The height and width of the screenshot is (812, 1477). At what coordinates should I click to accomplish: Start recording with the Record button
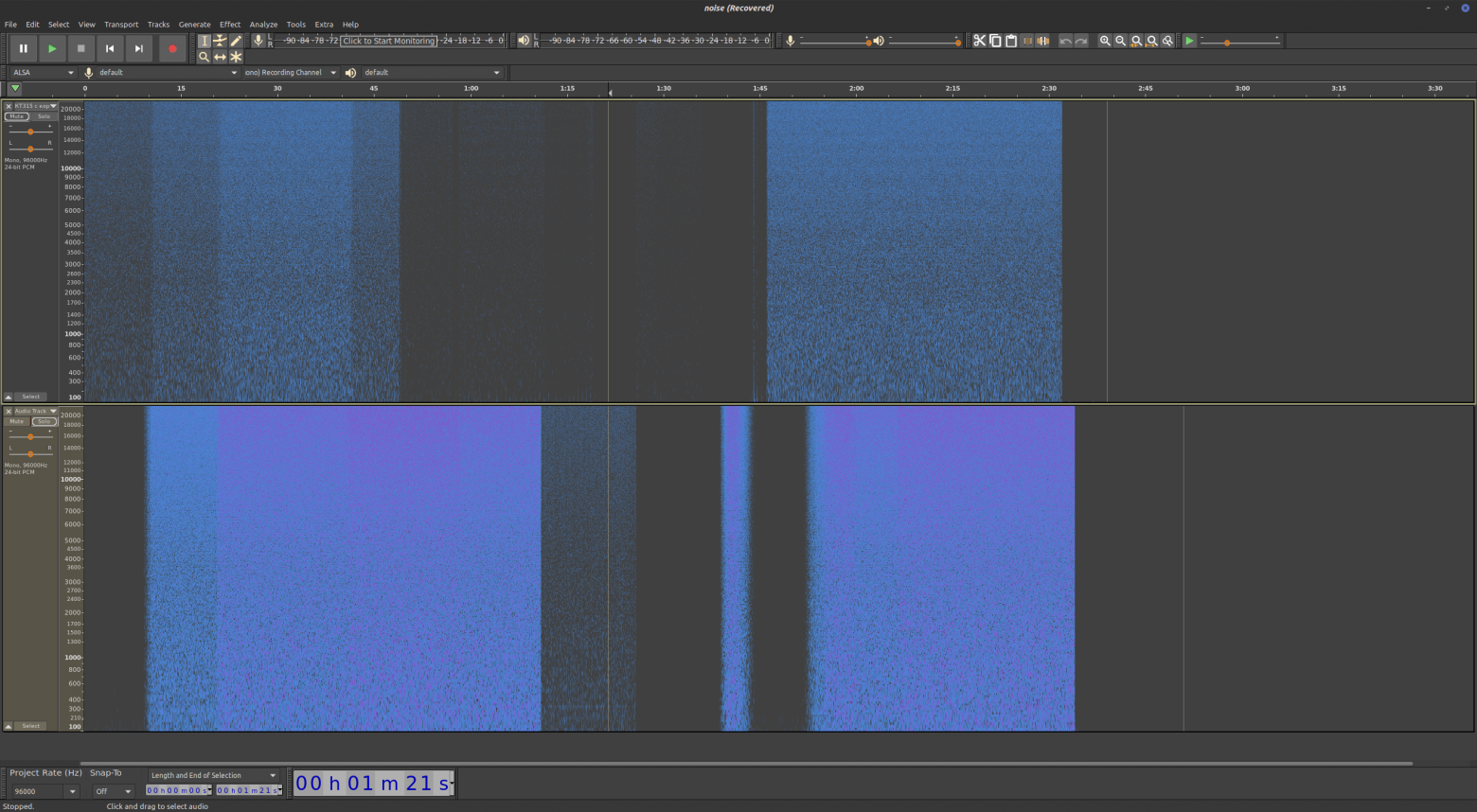tap(172, 48)
